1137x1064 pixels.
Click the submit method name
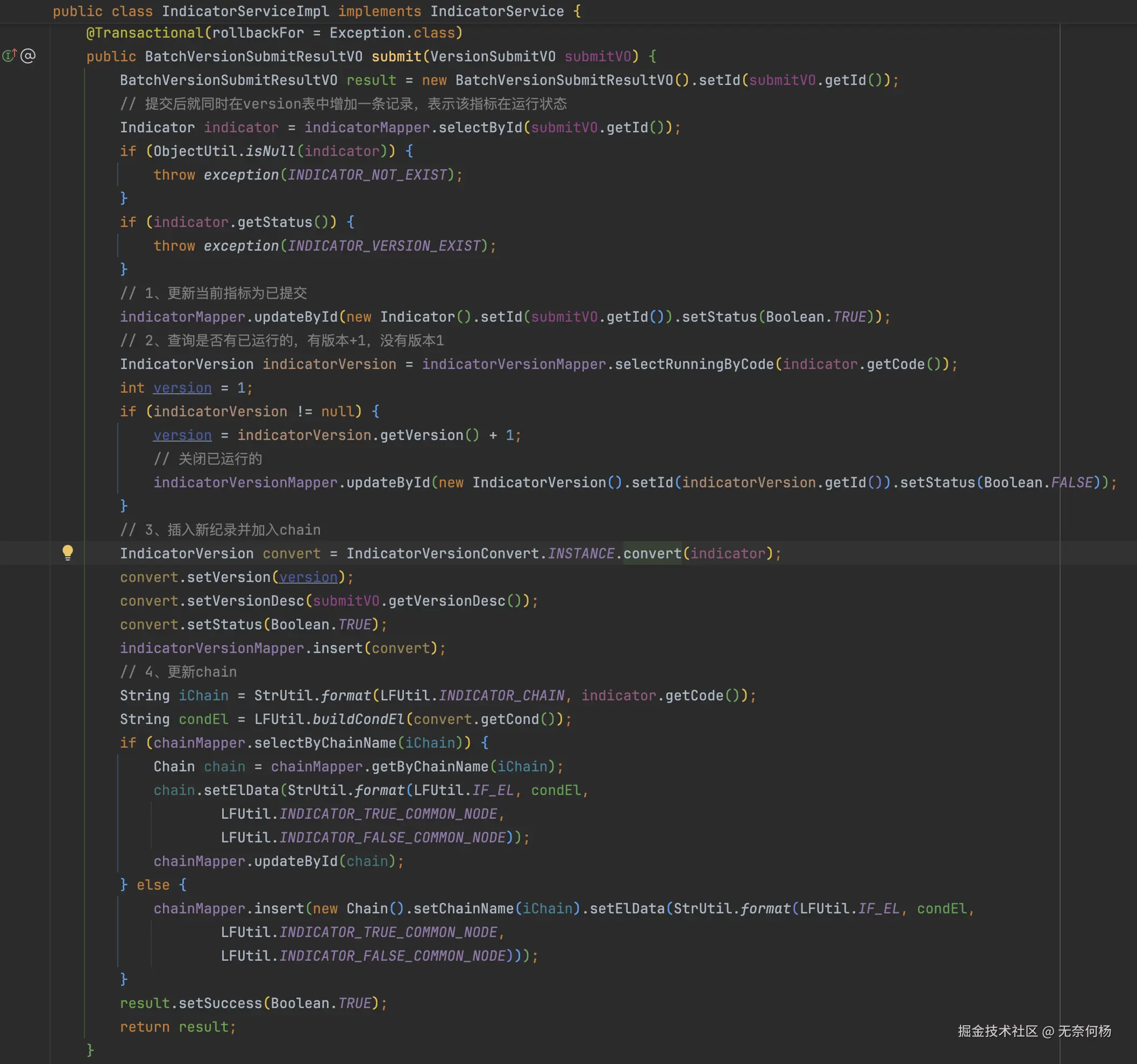coord(396,56)
